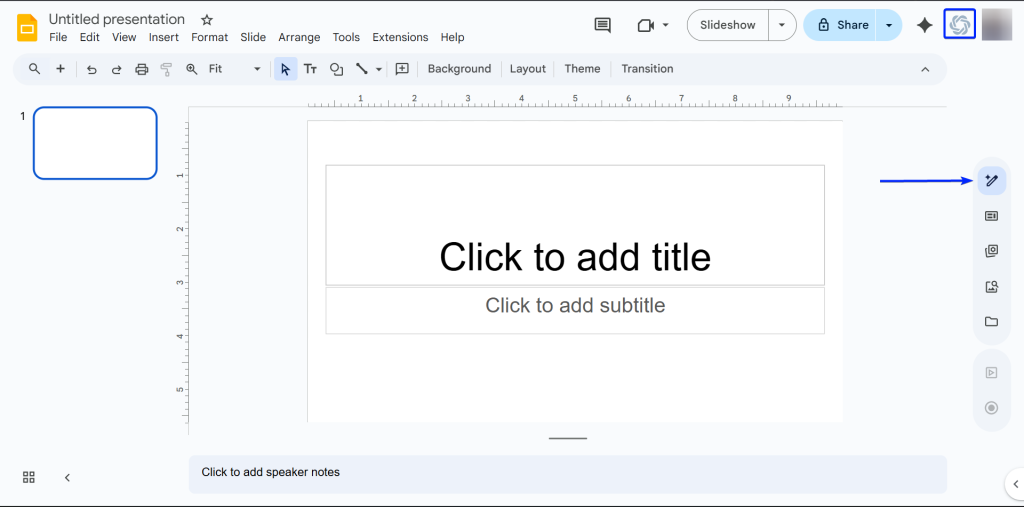
Task: Star the Untitled presentation
Action: click(x=207, y=20)
